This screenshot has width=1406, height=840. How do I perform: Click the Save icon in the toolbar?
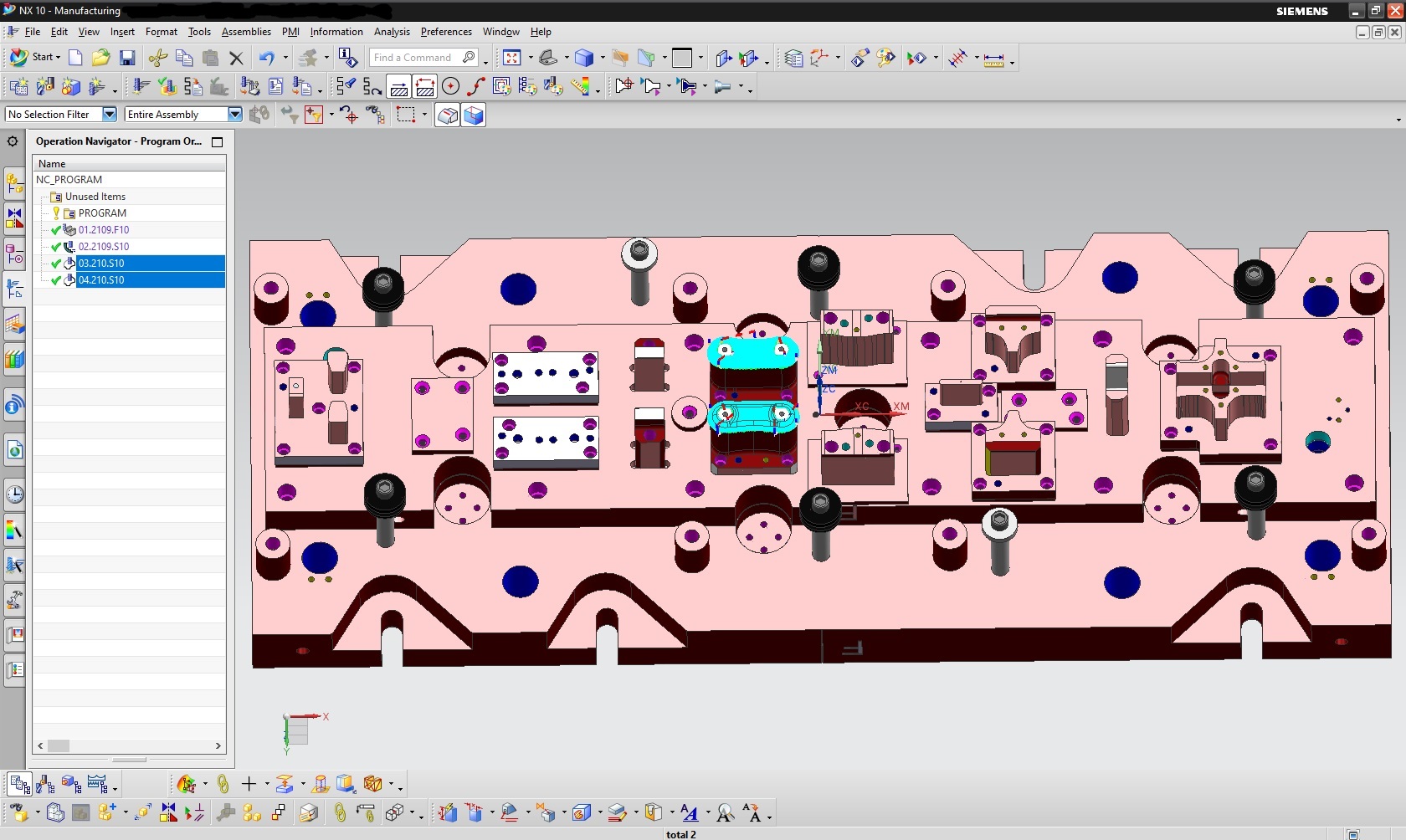(x=127, y=58)
